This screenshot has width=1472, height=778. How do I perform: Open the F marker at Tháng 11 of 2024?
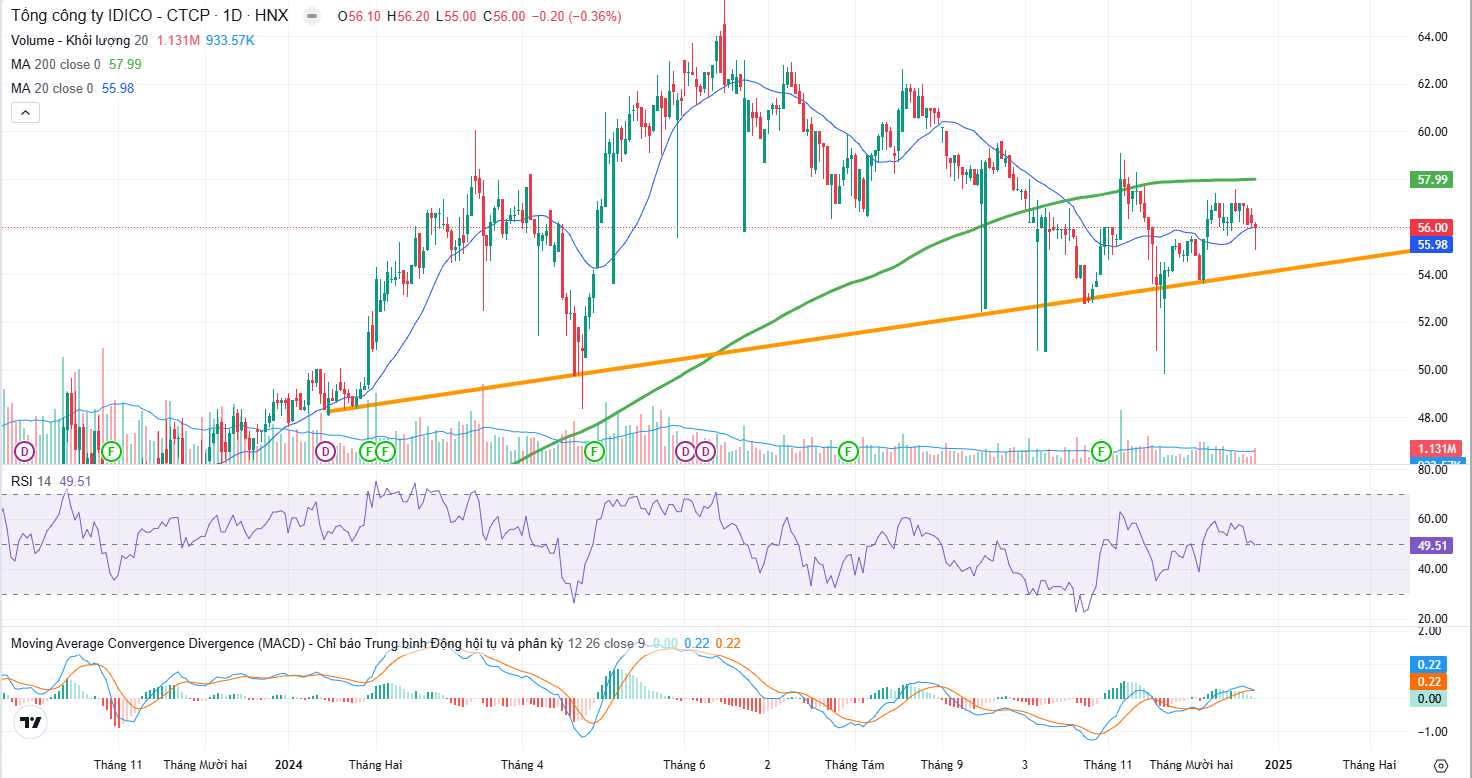(1102, 451)
